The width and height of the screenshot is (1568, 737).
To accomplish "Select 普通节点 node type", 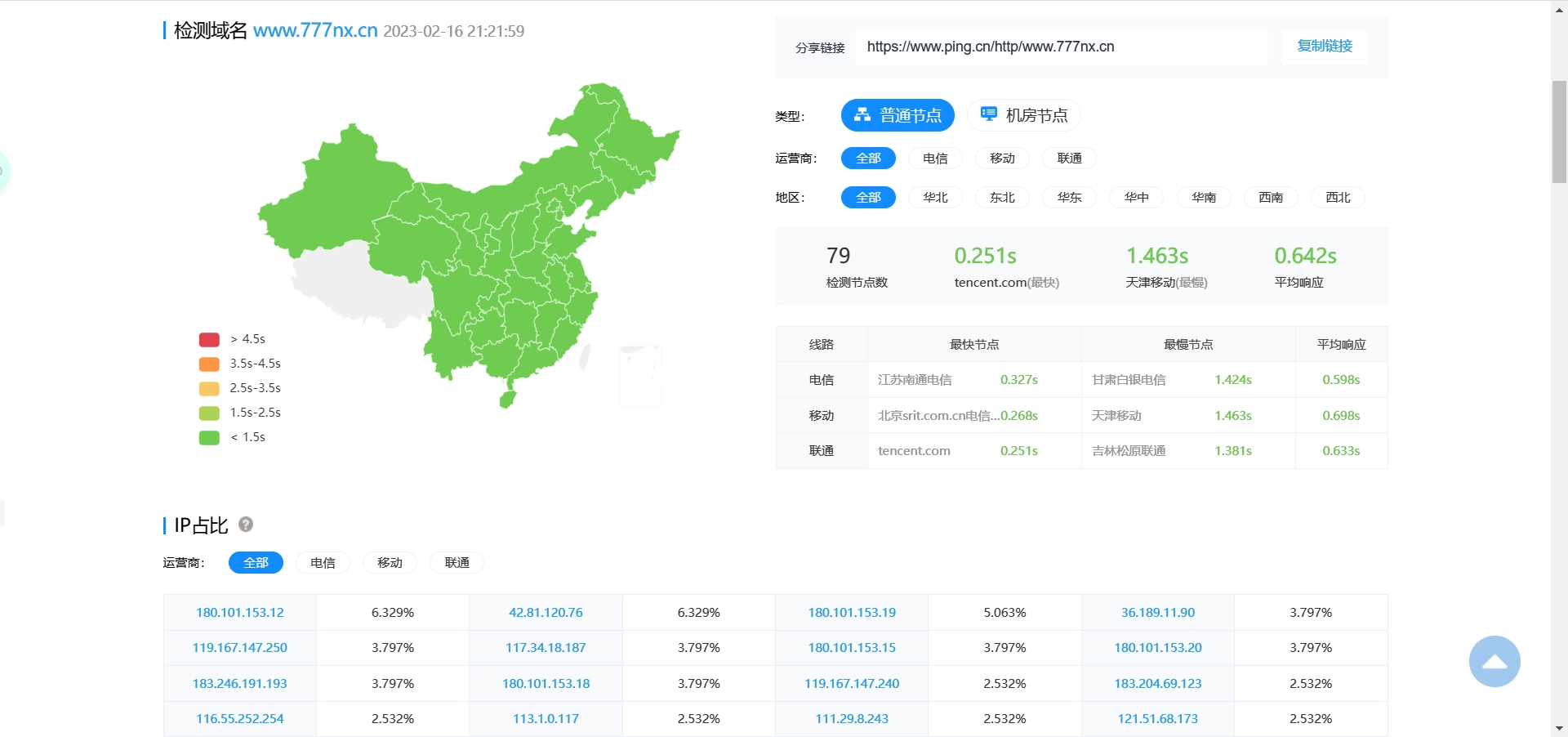I will 898,115.
